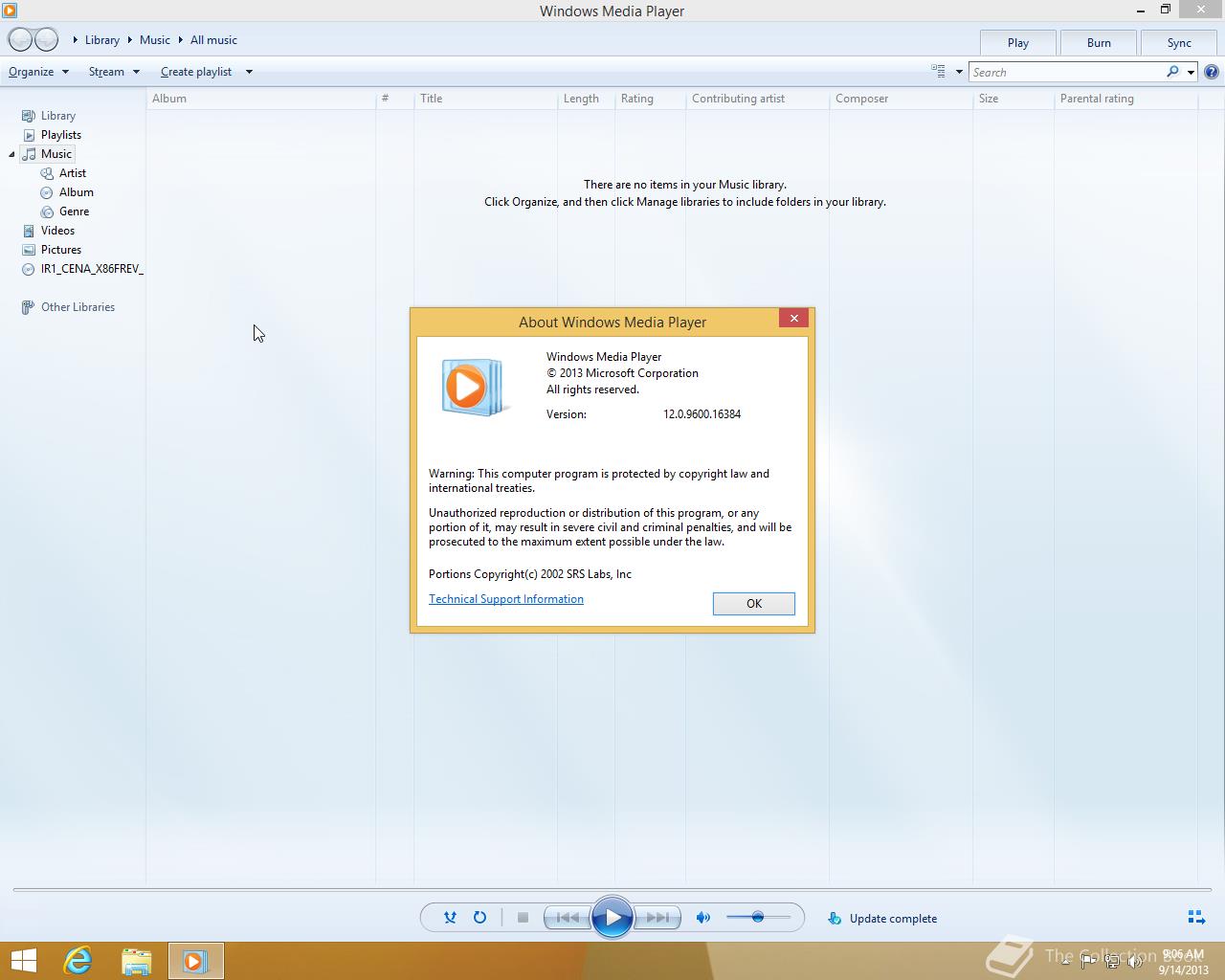
Task: Click Create playlist button
Action: coord(196,72)
